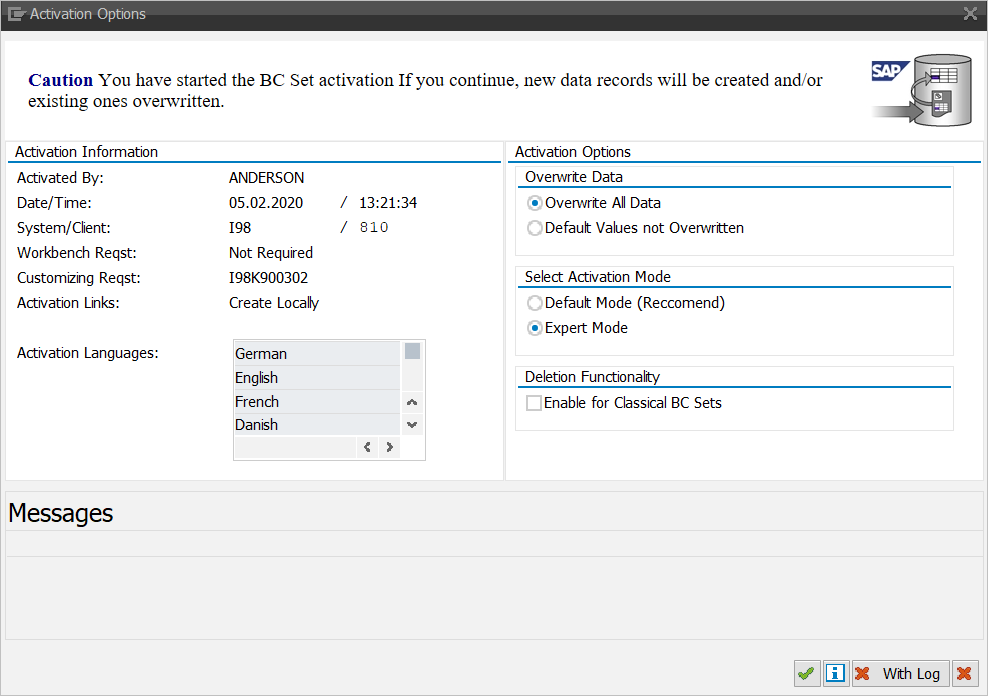Click the Activation Options title bar icon
This screenshot has height=696, width=988.
click(16, 14)
